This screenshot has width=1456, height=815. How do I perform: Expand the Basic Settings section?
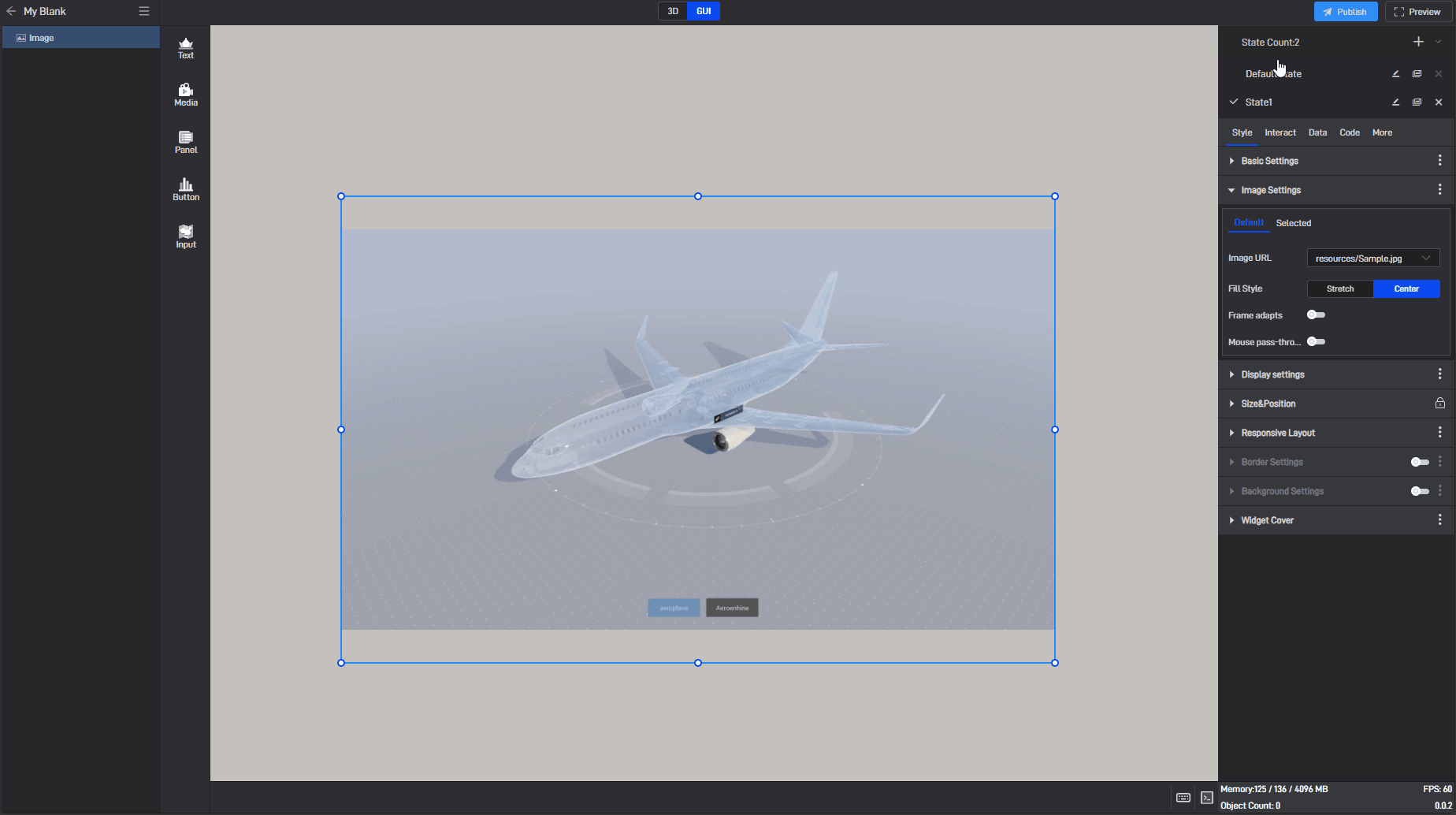coord(1269,161)
